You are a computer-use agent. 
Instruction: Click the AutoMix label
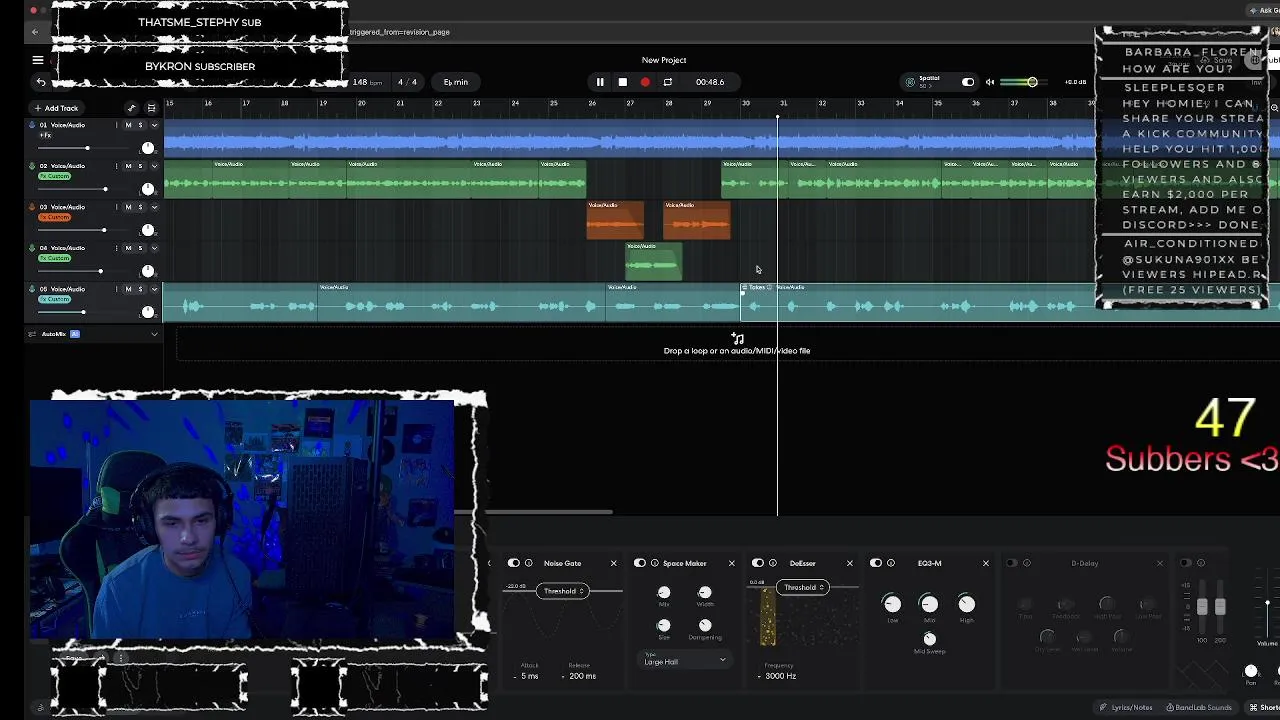coord(54,334)
